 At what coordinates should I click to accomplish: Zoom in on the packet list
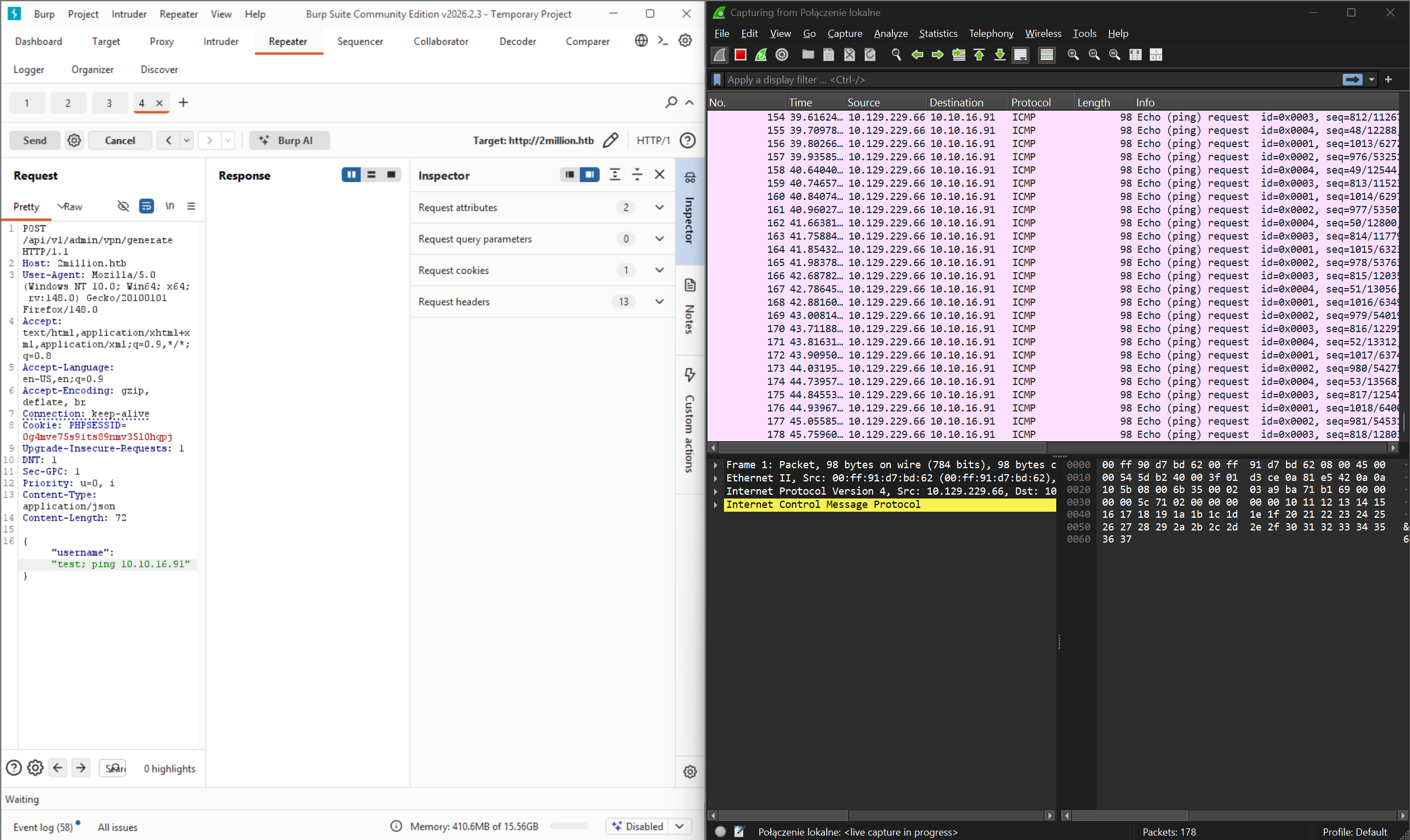tap(1073, 55)
